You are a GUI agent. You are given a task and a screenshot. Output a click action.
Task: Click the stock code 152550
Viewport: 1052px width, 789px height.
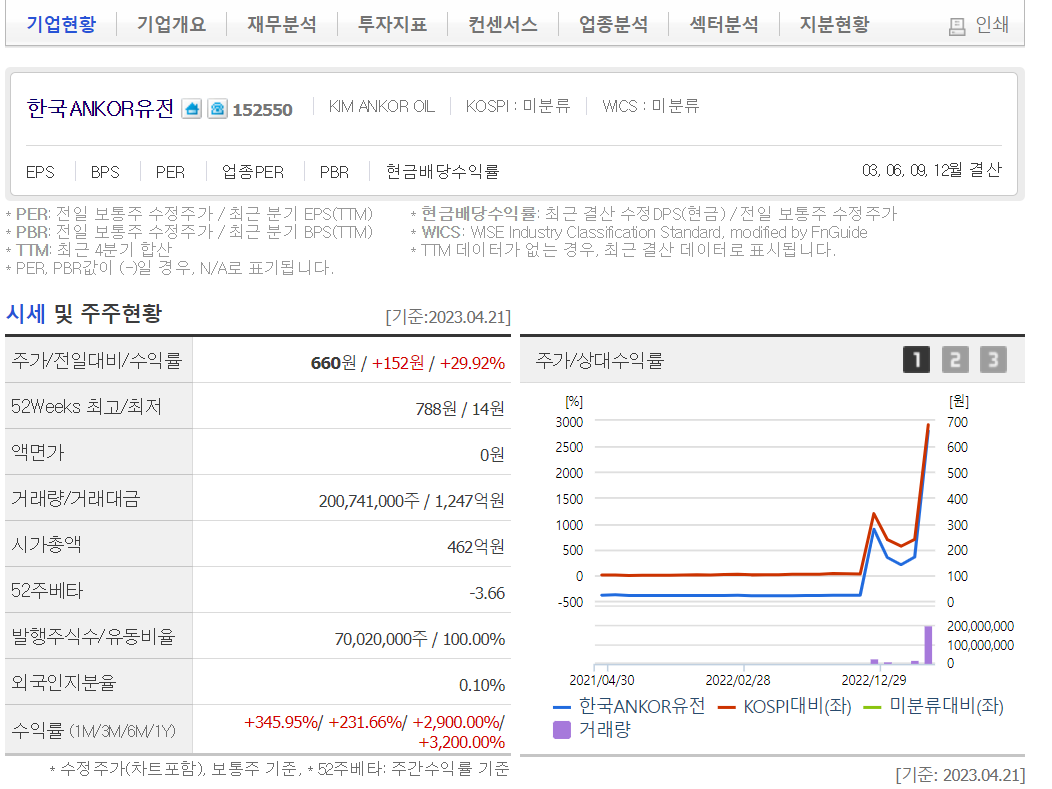[x=262, y=109]
